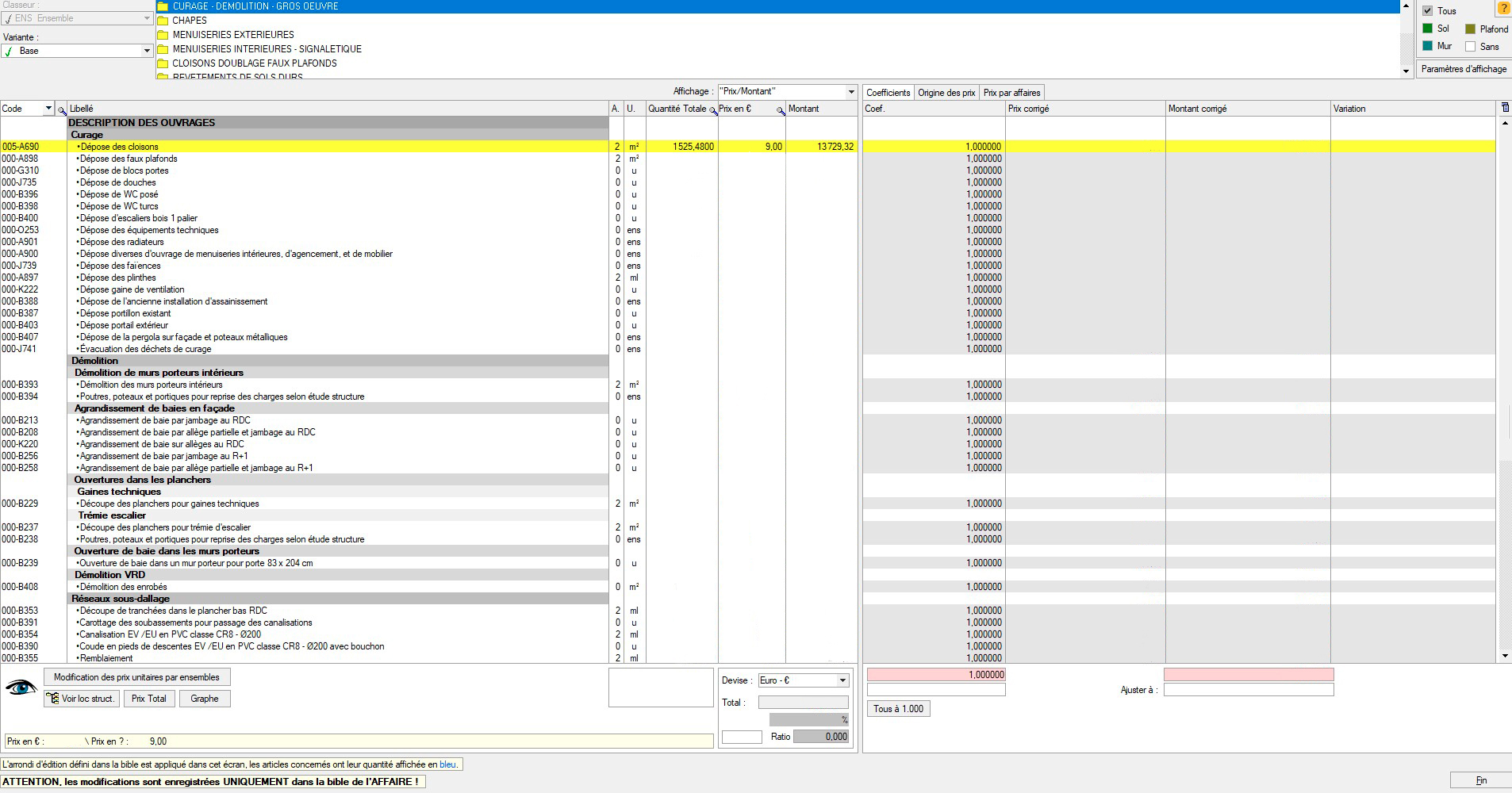
Task: Select the row Dépose des plinthes
Action: 428,278
